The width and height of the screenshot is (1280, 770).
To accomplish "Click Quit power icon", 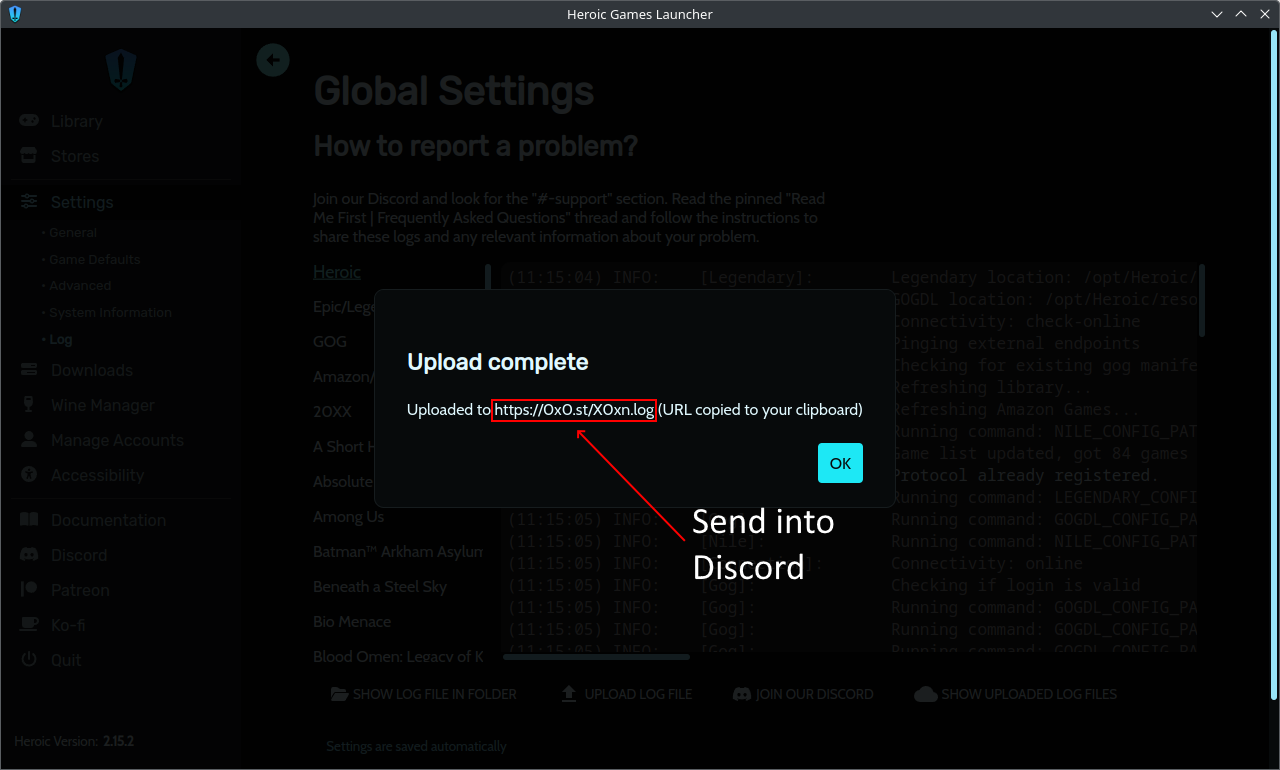I will (30, 660).
